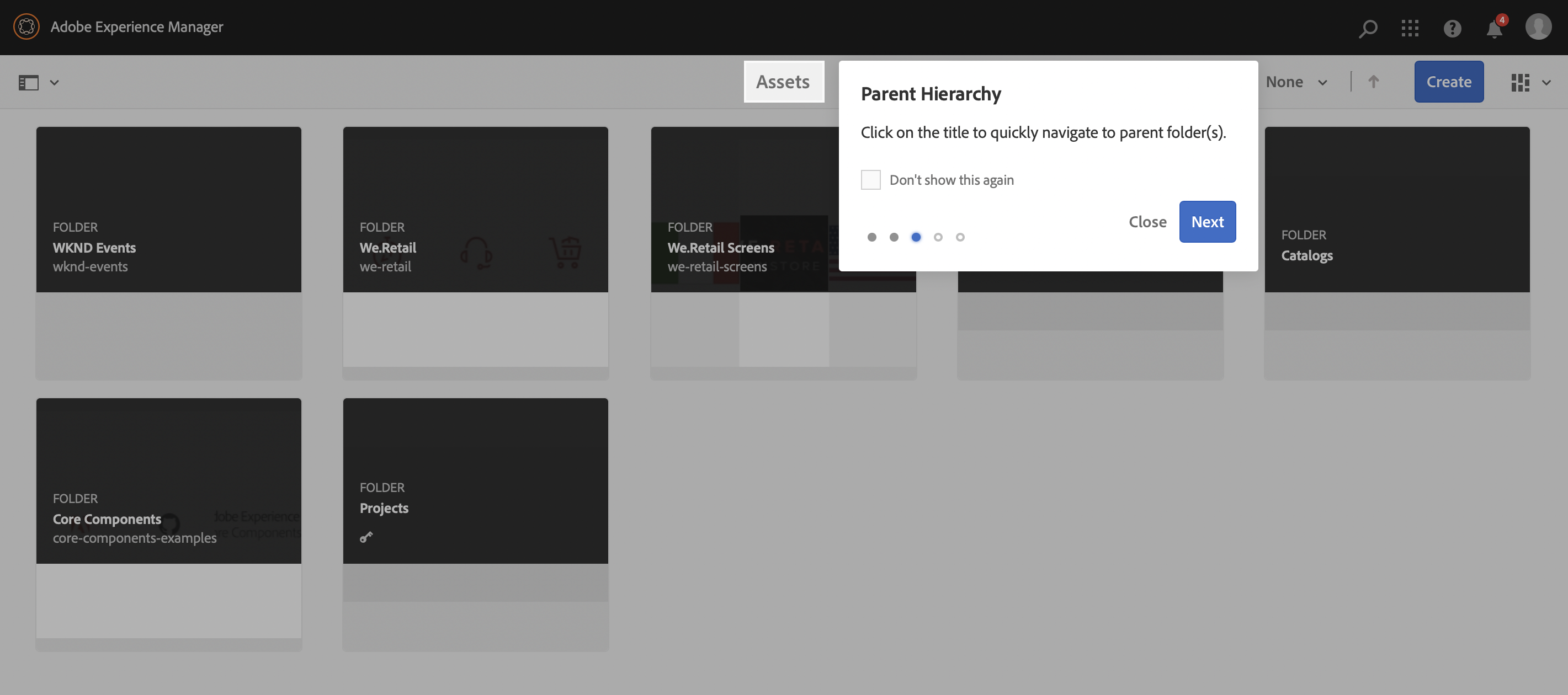Expand the view switcher chevron
The width and height of the screenshot is (1568, 695).
1546,82
